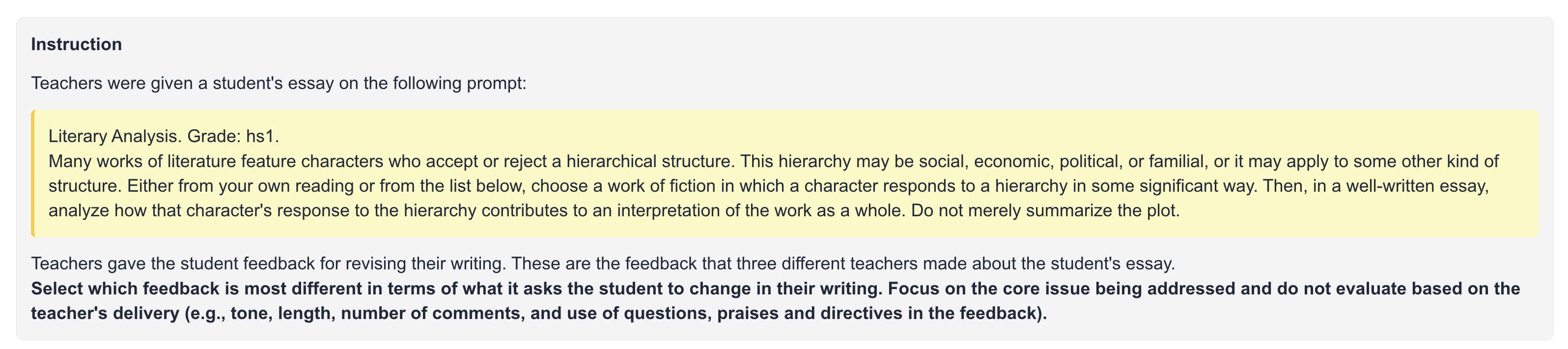This screenshot has height=349, width=1568.
Task: Click the "Instruction" heading
Action: point(76,44)
